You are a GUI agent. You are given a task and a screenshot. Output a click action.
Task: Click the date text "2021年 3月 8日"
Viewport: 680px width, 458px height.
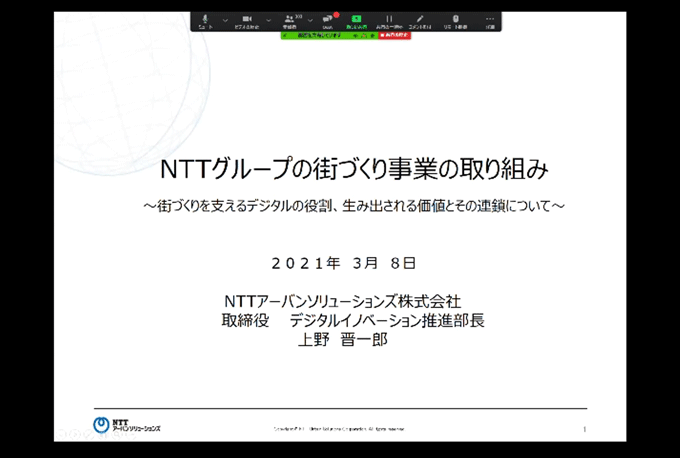point(344,263)
